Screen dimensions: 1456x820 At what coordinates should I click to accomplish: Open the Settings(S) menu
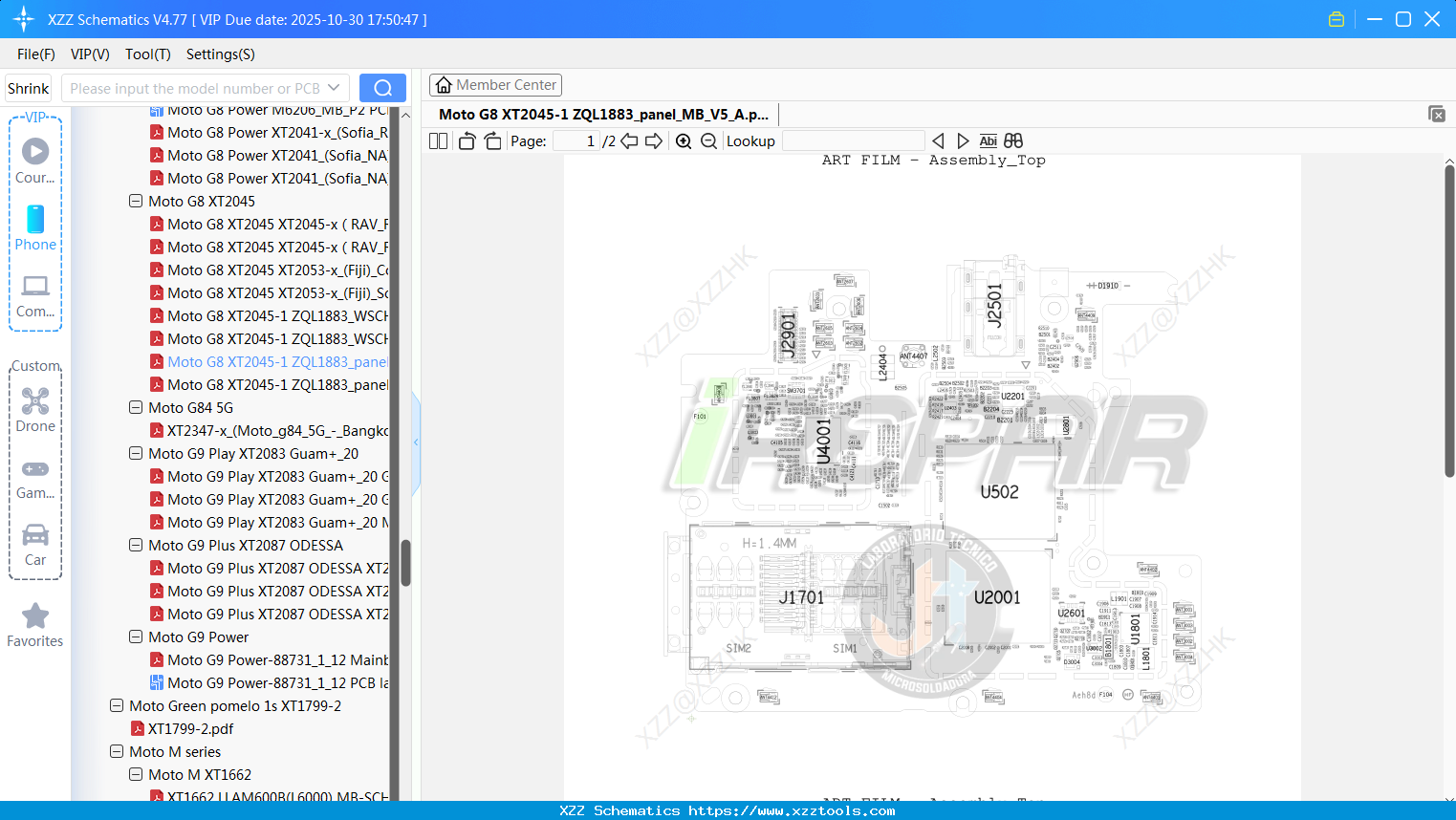[221, 54]
